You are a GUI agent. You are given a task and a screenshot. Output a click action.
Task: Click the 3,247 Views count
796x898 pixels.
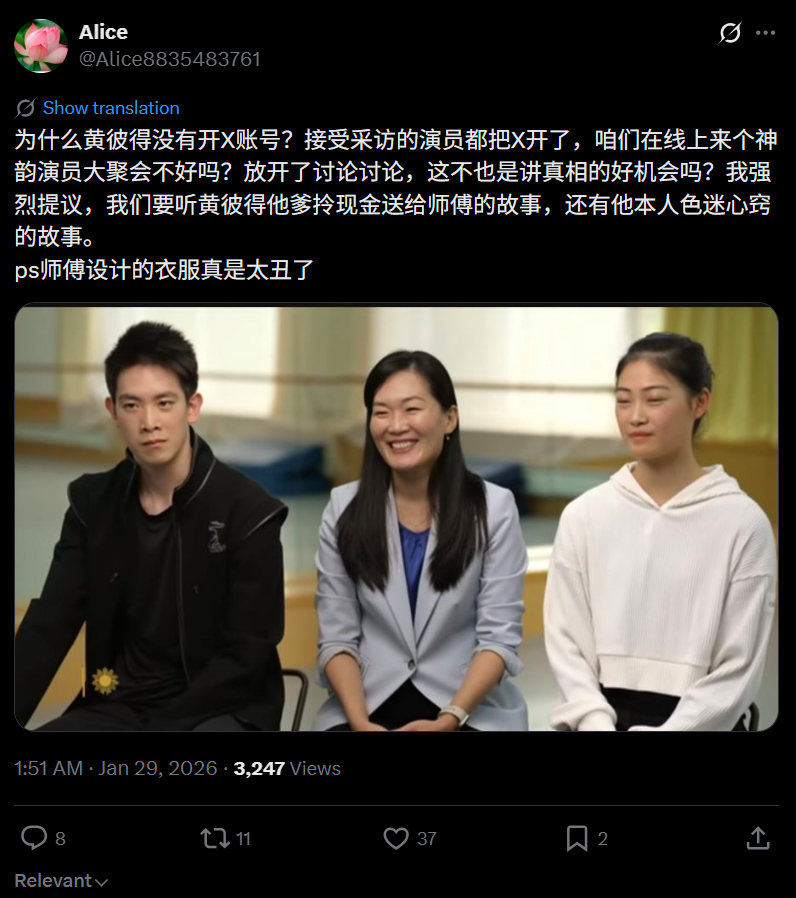(287, 768)
